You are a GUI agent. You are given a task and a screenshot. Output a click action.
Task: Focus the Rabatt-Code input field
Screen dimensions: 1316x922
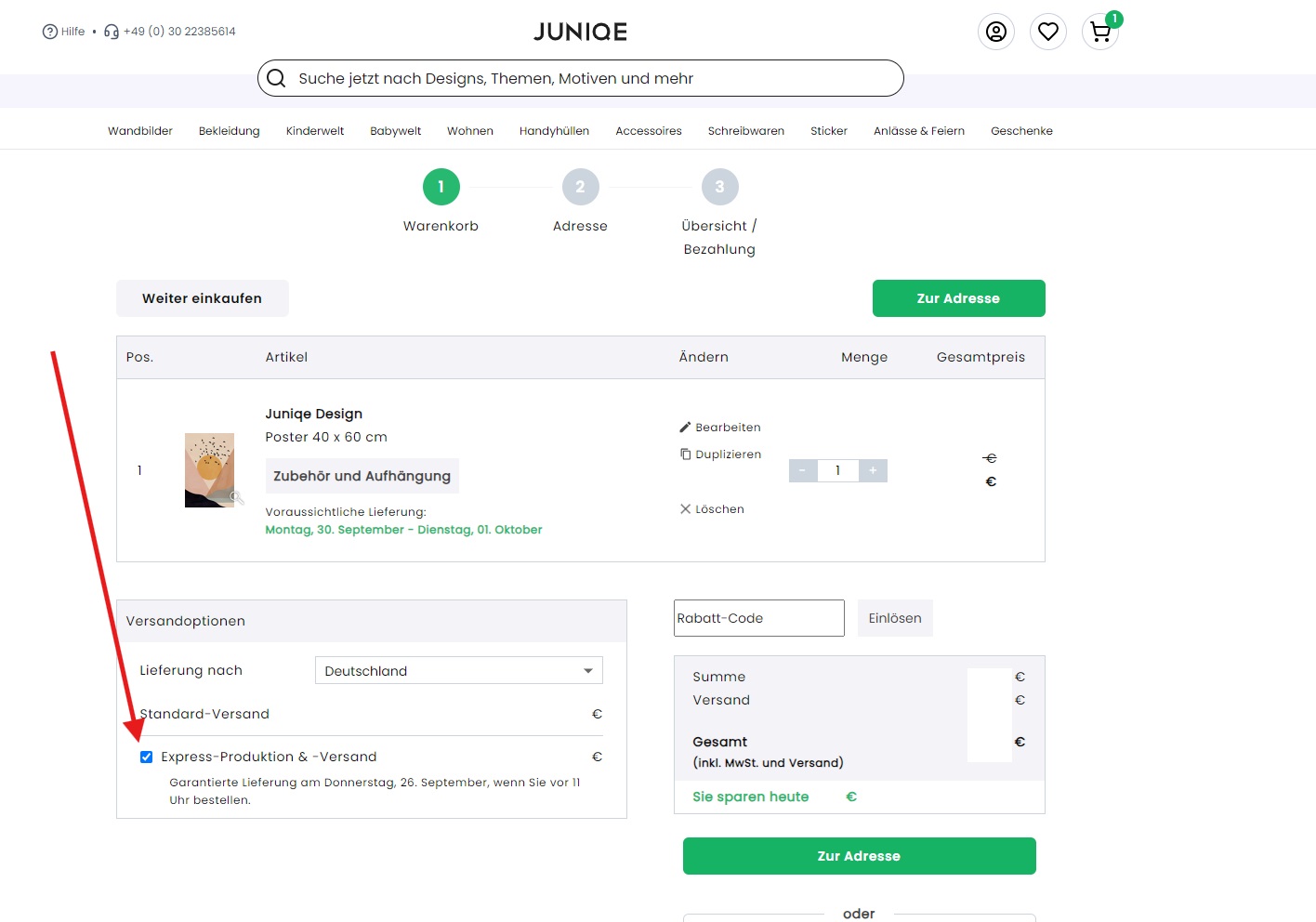point(759,618)
